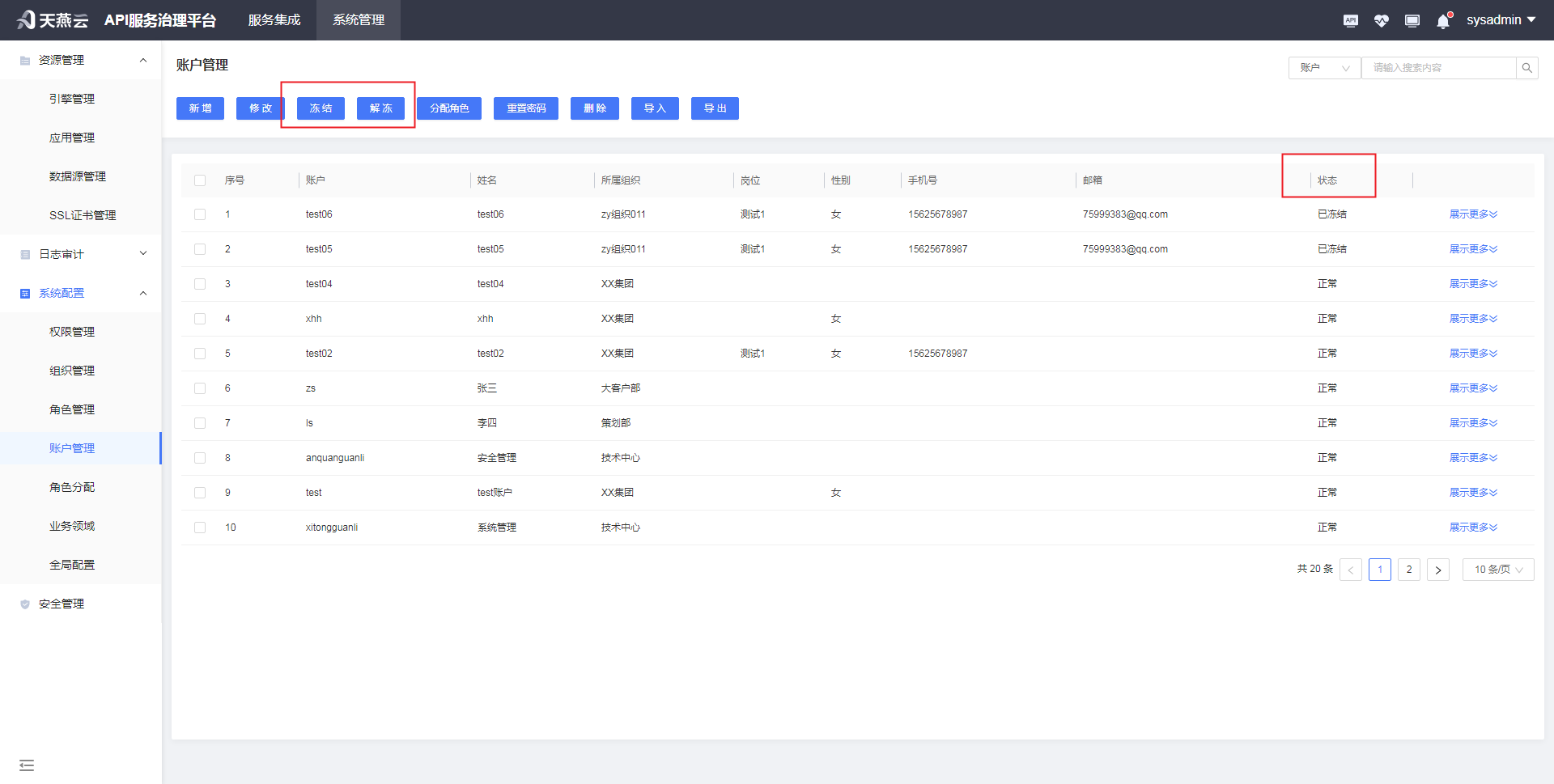1554x784 pixels.
Task: Open the heartbeat health monitor icon
Action: (x=1381, y=20)
